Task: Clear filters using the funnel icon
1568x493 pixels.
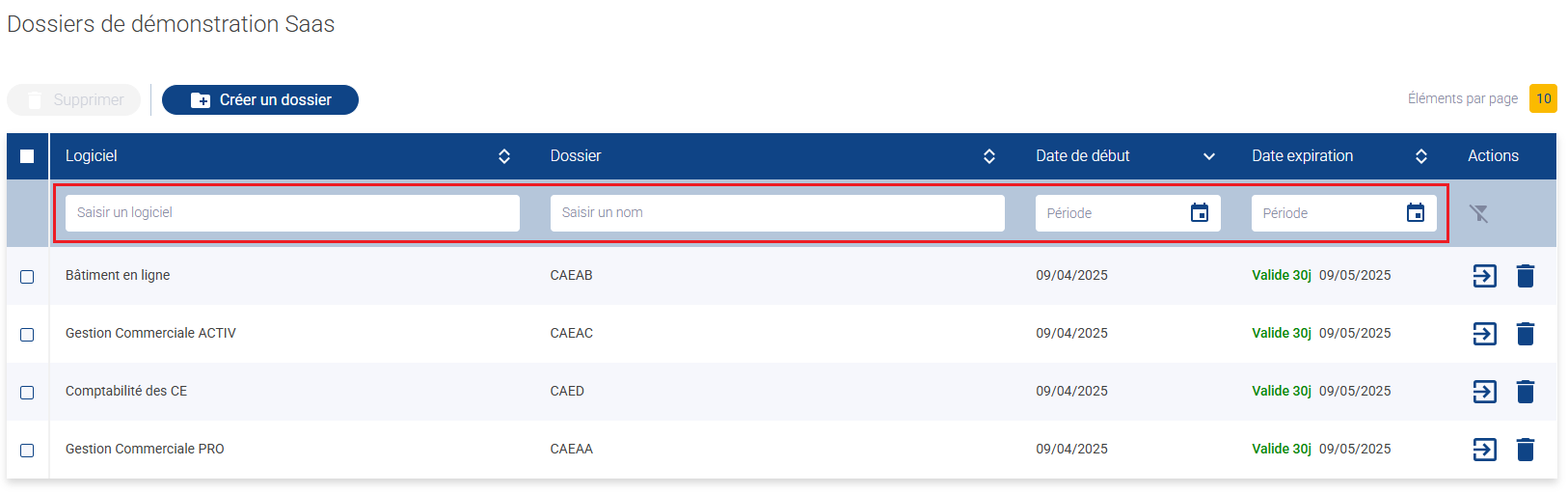Action: coord(1478,213)
